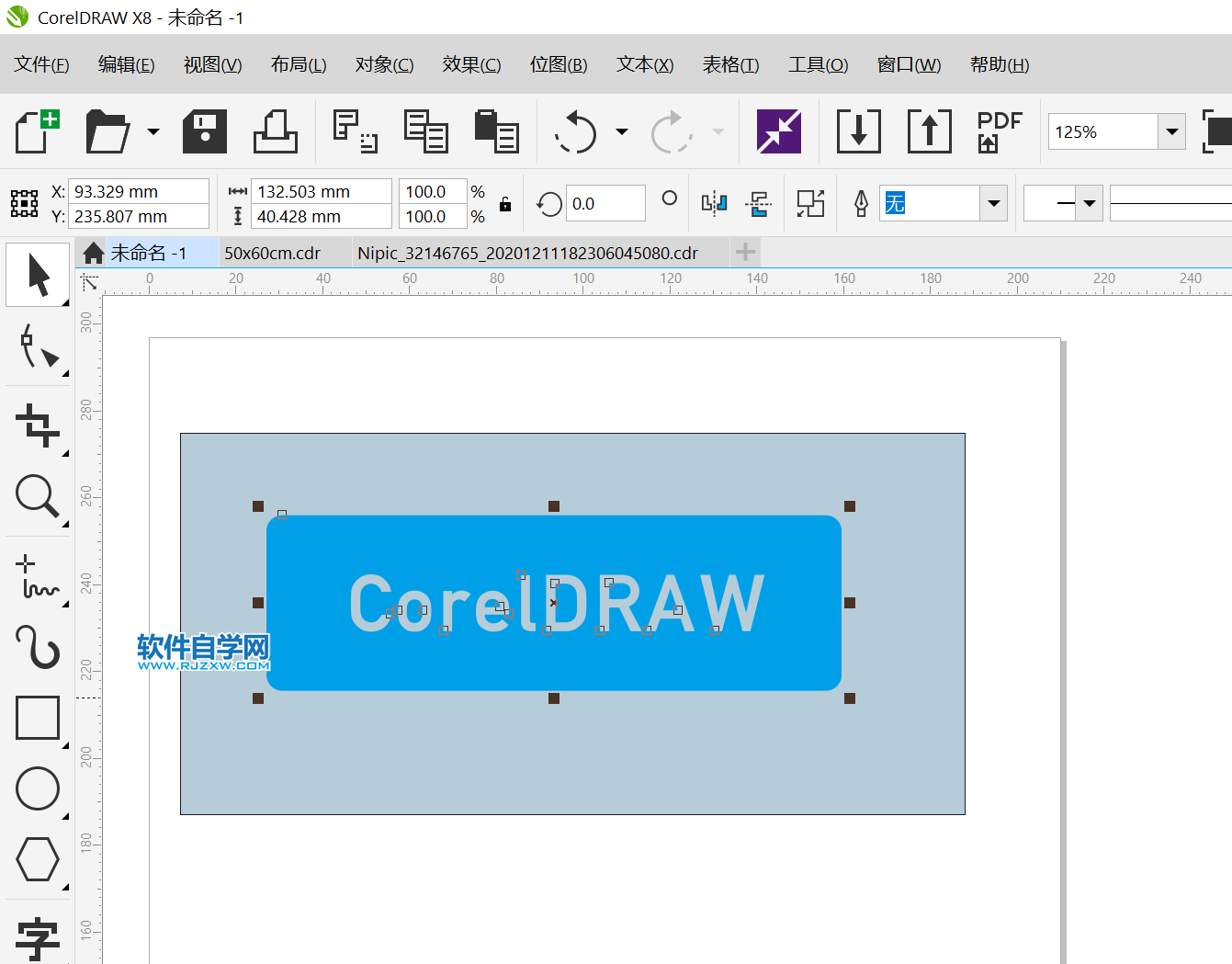Viewport: 1232px width, 964px height.
Task: Click the Publish to PDF icon
Action: (999, 131)
